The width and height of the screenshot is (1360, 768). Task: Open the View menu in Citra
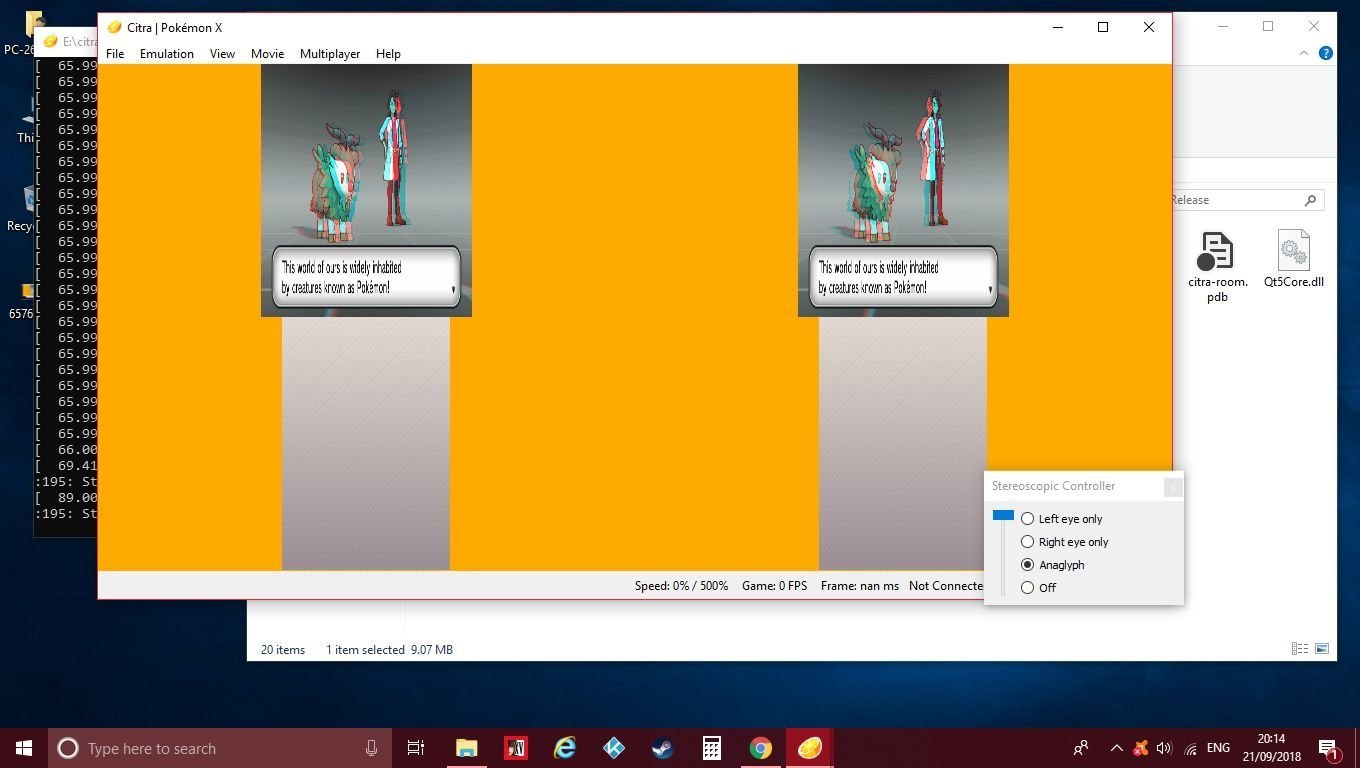222,53
